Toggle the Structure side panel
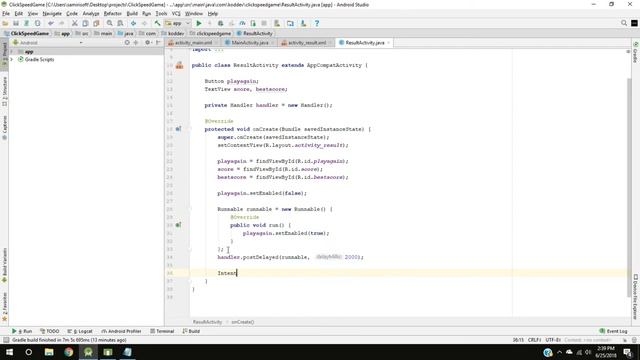 [4, 91]
